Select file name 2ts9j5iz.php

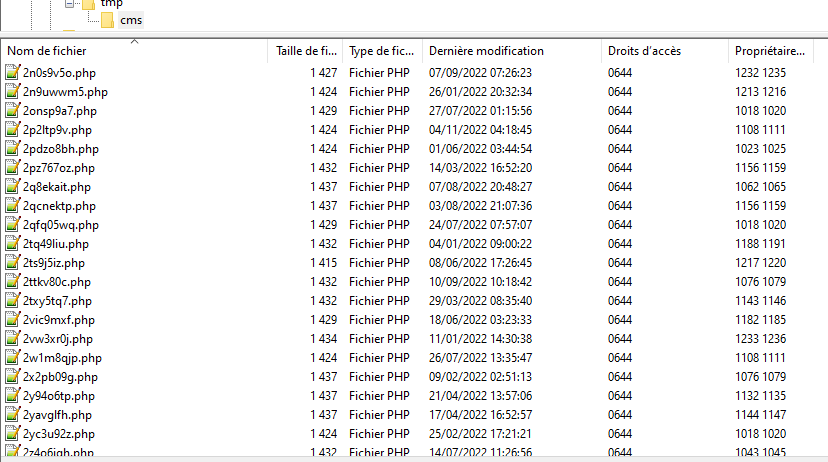pos(53,263)
